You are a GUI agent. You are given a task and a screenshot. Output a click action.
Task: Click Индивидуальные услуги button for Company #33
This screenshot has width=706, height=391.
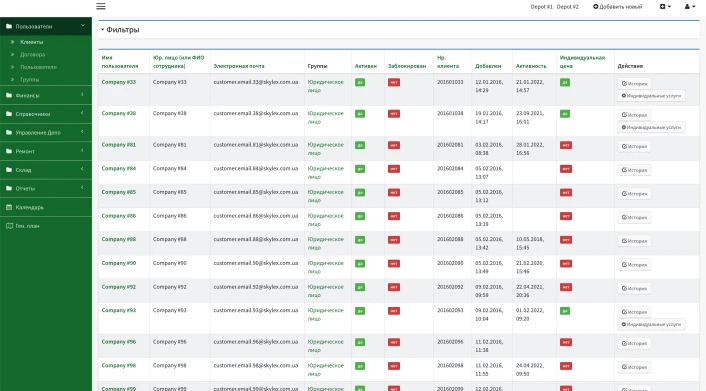(x=651, y=96)
